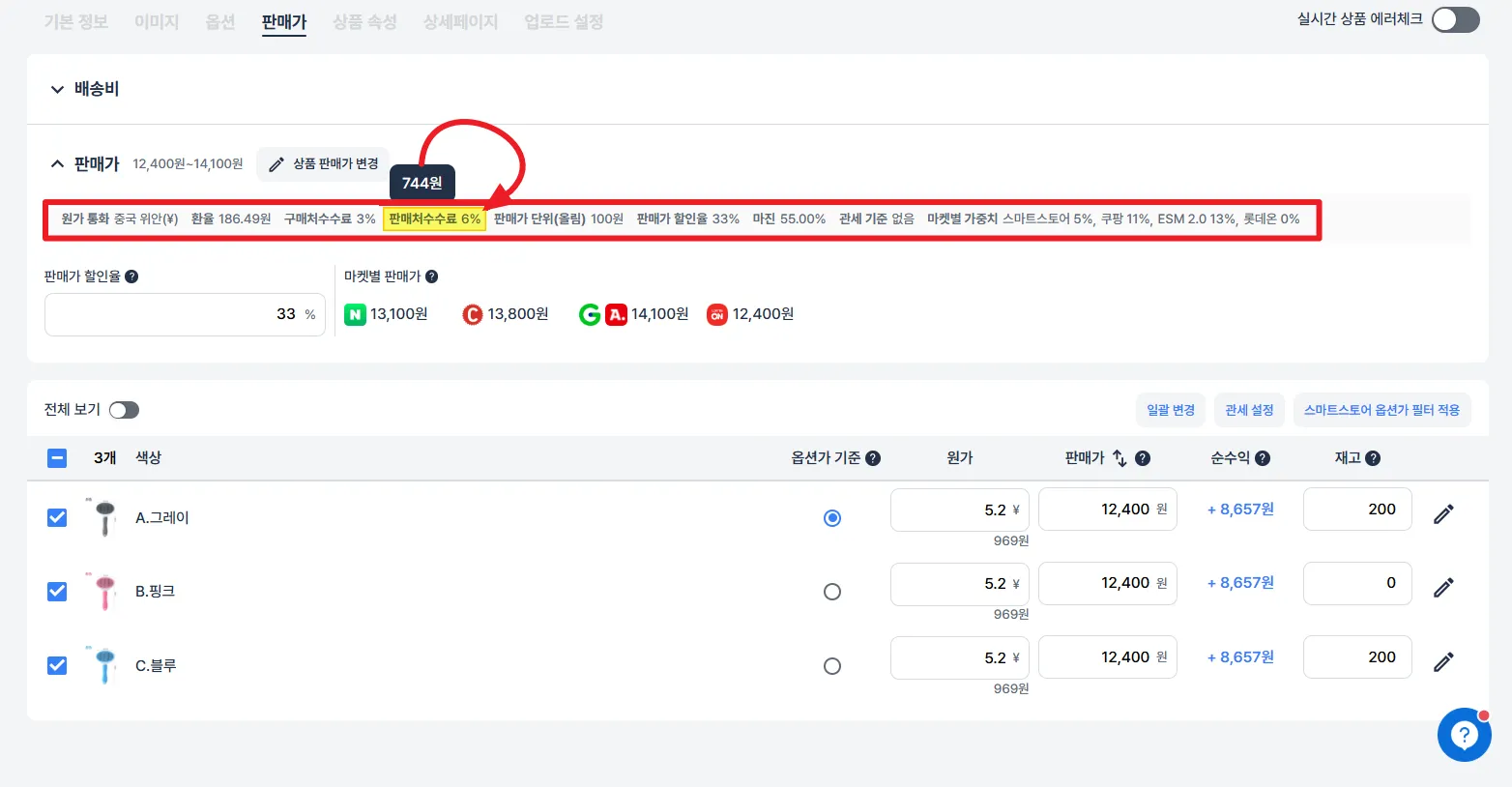Viewport: 1512px width, 787px height.
Task: Switch to the 이미지 tab
Action: click(156, 21)
